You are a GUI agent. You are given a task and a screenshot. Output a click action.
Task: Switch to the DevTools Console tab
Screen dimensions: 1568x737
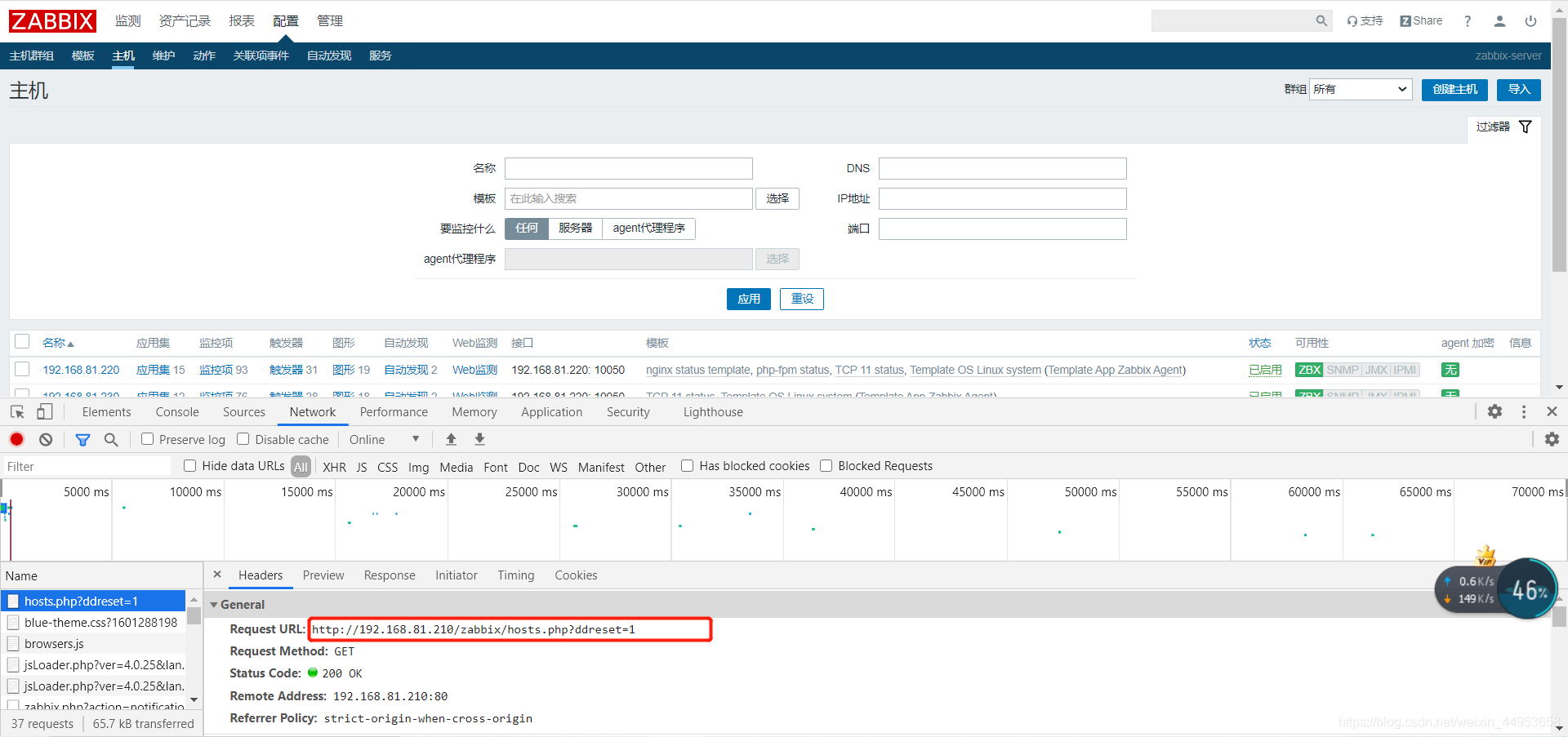point(177,412)
